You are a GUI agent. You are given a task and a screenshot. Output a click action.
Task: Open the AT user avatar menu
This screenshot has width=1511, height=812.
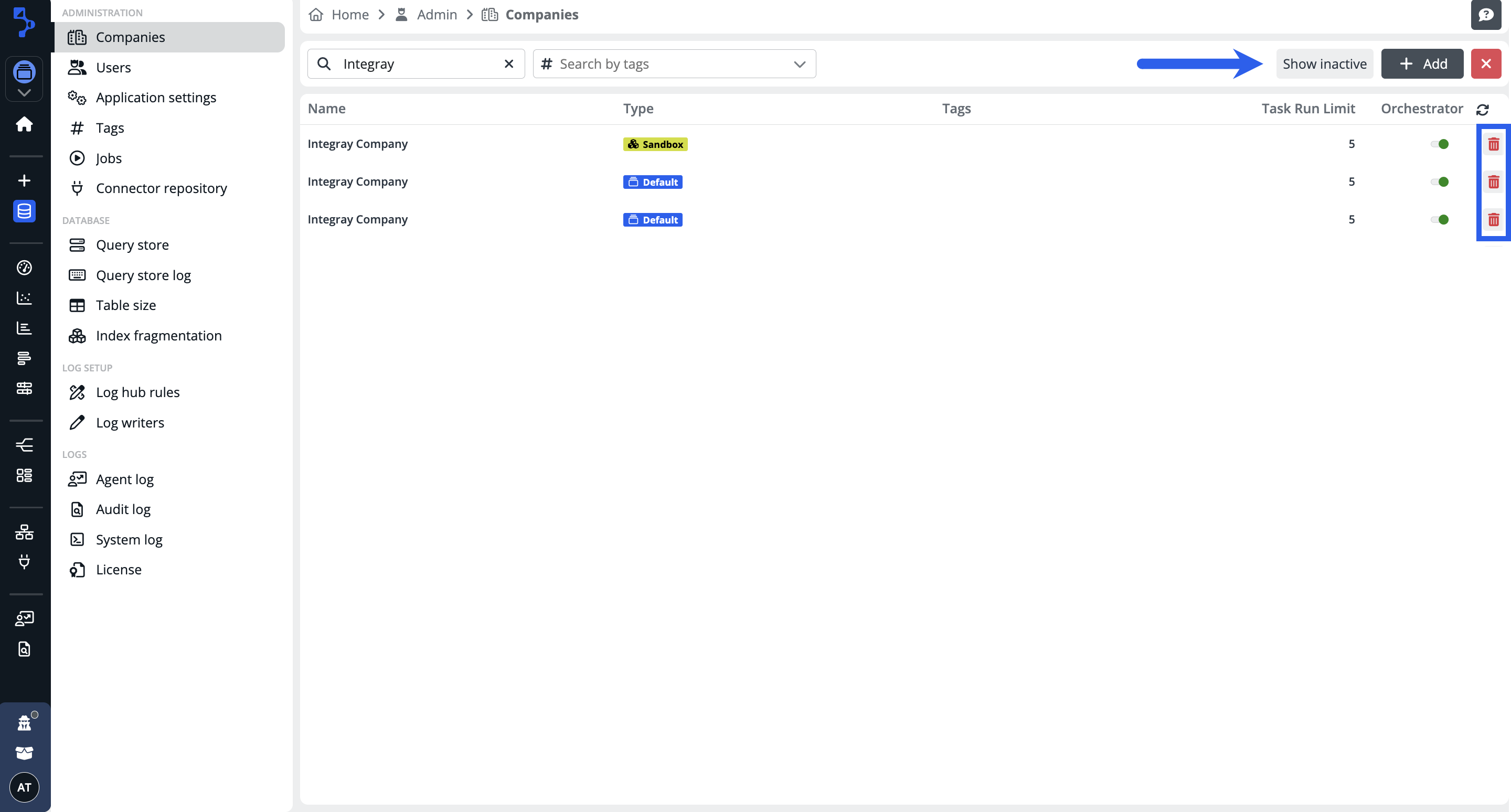coord(24,787)
